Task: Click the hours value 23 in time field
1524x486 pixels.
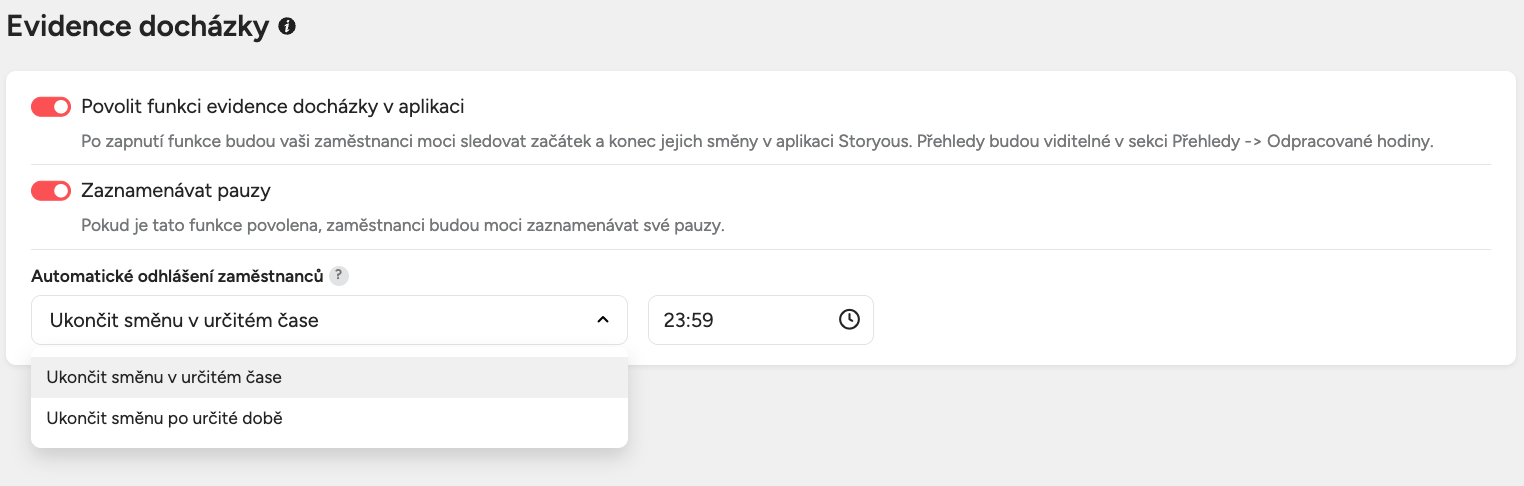Action: [674, 321]
